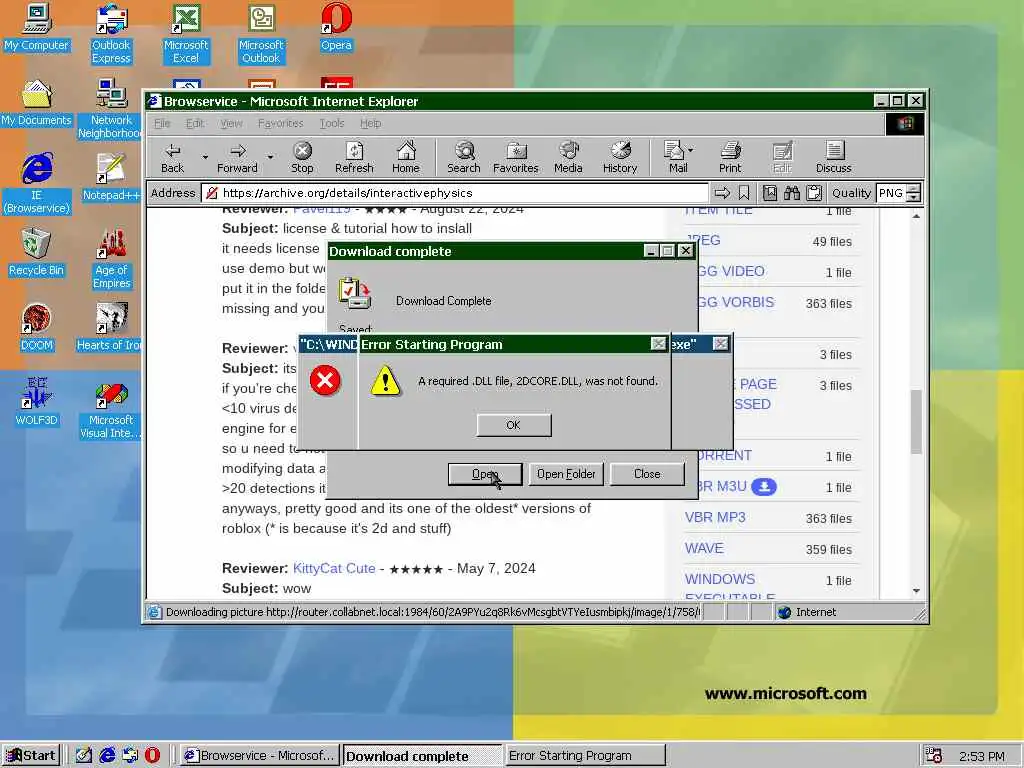
Task: Click the Stop toolbar button
Action: [x=302, y=158]
